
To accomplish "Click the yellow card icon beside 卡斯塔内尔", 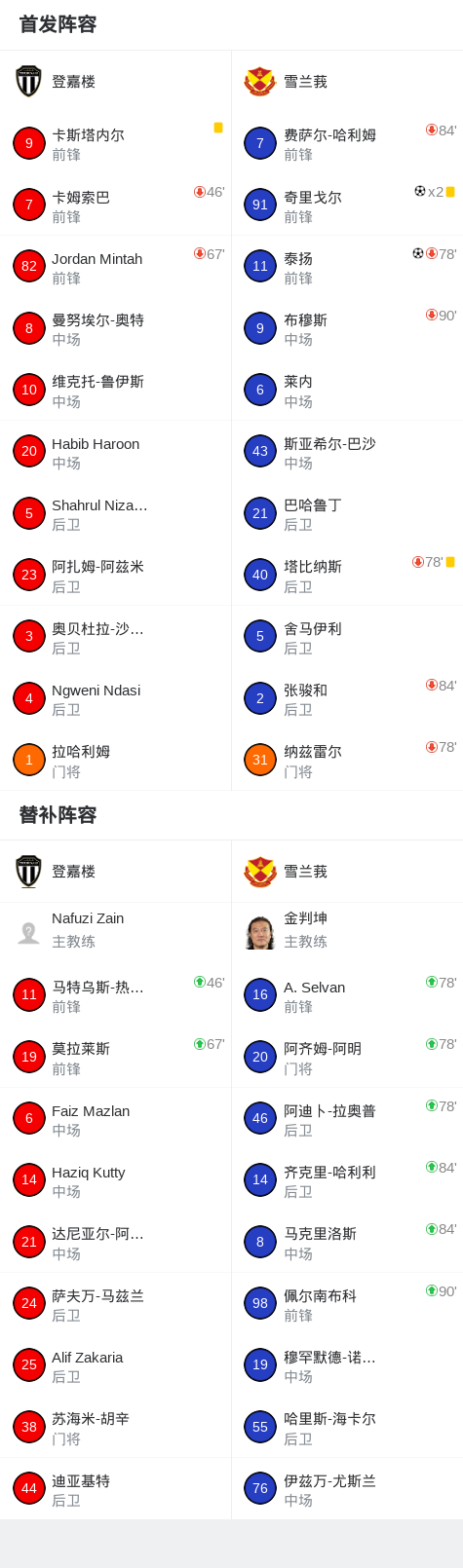I will point(218,128).
